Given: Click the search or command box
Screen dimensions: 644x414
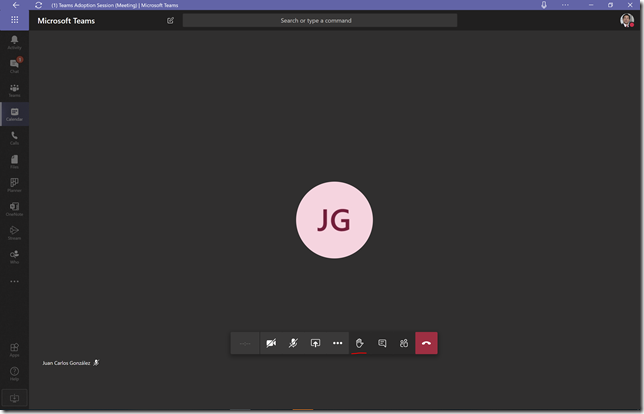Looking at the screenshot, I should 320,21.
